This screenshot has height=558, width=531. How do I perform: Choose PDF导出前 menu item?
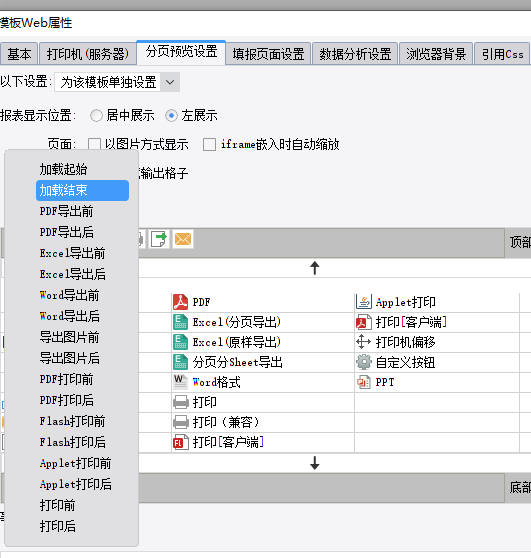(82, 211)
